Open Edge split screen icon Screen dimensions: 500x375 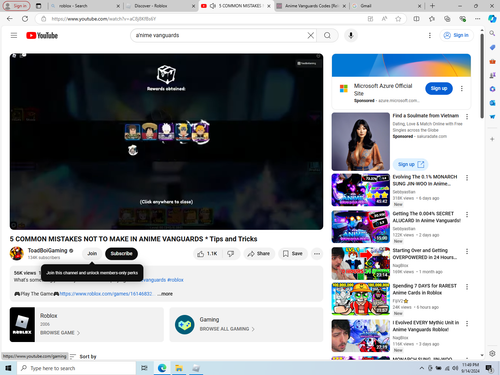416,19
